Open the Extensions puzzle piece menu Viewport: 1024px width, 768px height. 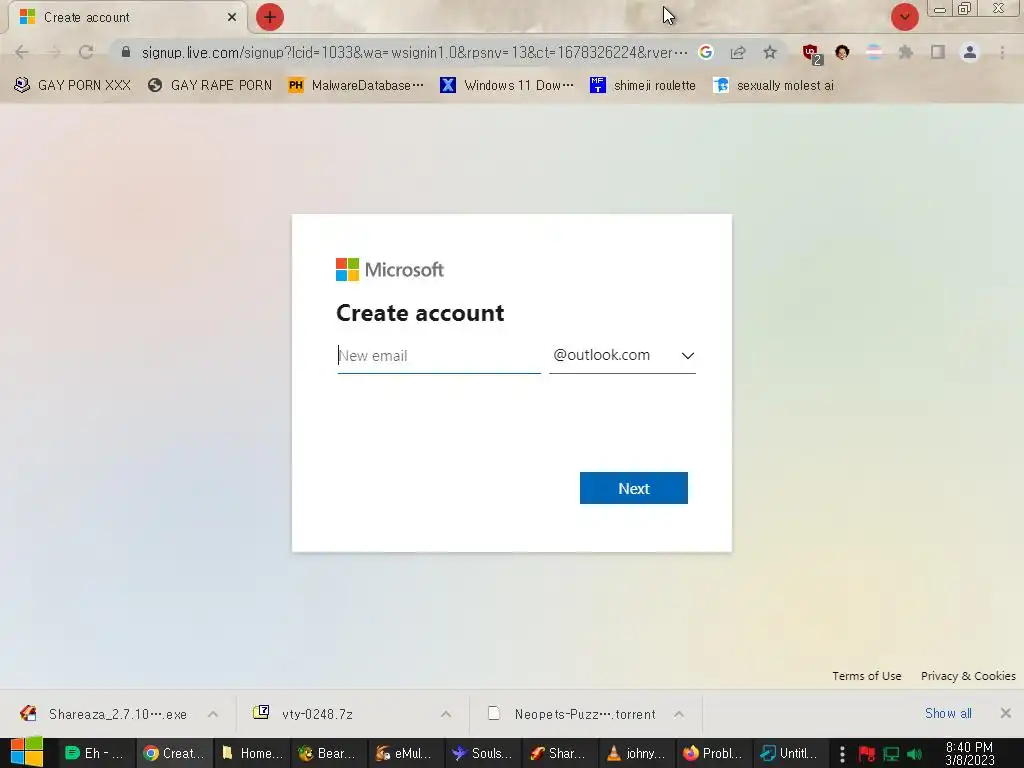906,52
